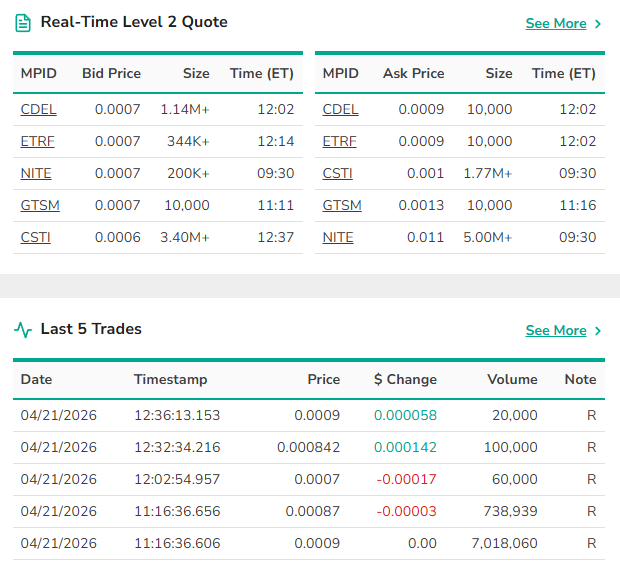Click the Bid Price column header
Viewport: 620px width, 570px height.
112,73
